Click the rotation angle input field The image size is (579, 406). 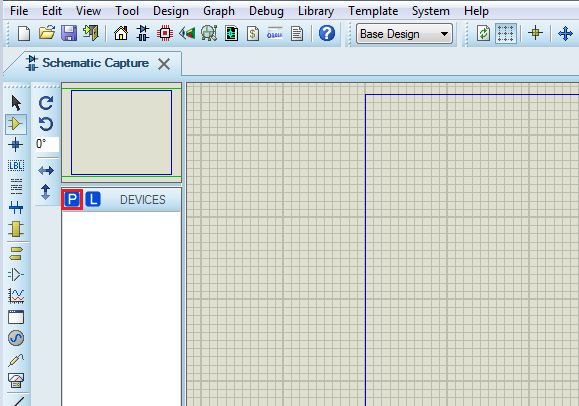tap(47, 144)
